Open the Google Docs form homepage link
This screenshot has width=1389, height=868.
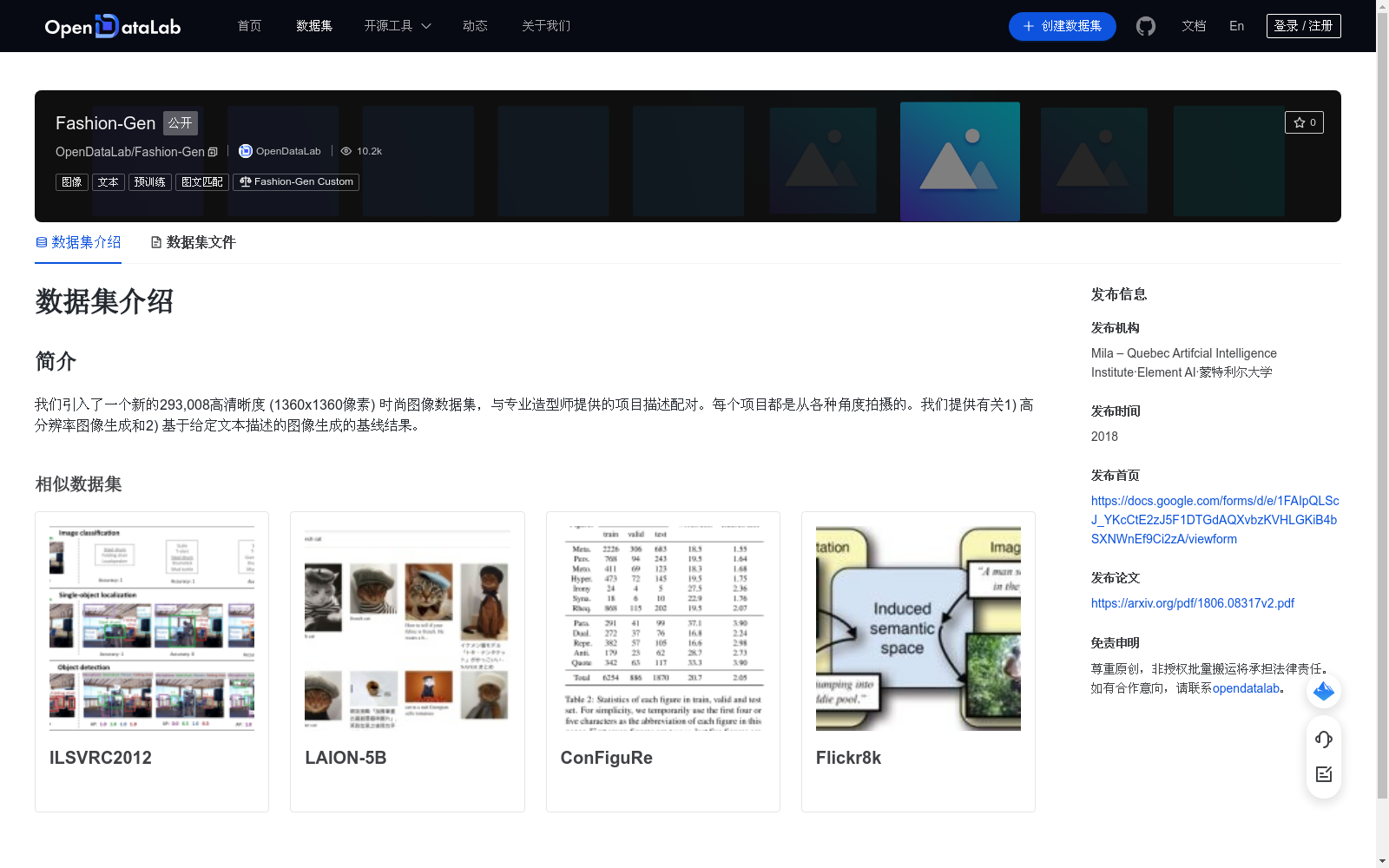click(1215, 520)
